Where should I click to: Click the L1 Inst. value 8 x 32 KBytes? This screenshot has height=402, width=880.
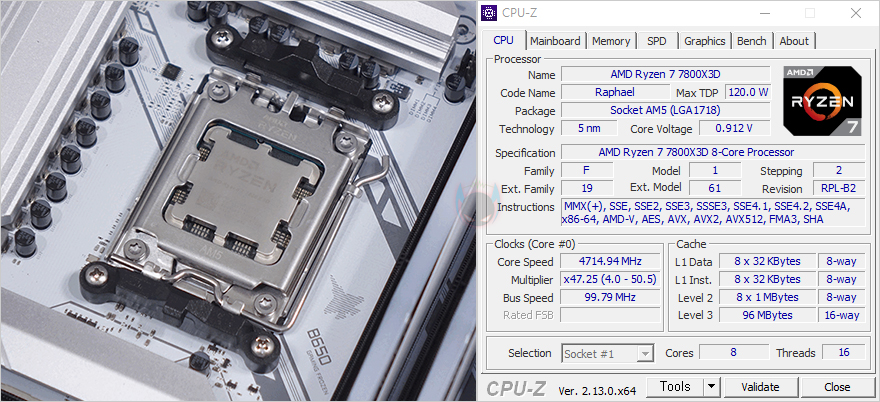[767, 279]
